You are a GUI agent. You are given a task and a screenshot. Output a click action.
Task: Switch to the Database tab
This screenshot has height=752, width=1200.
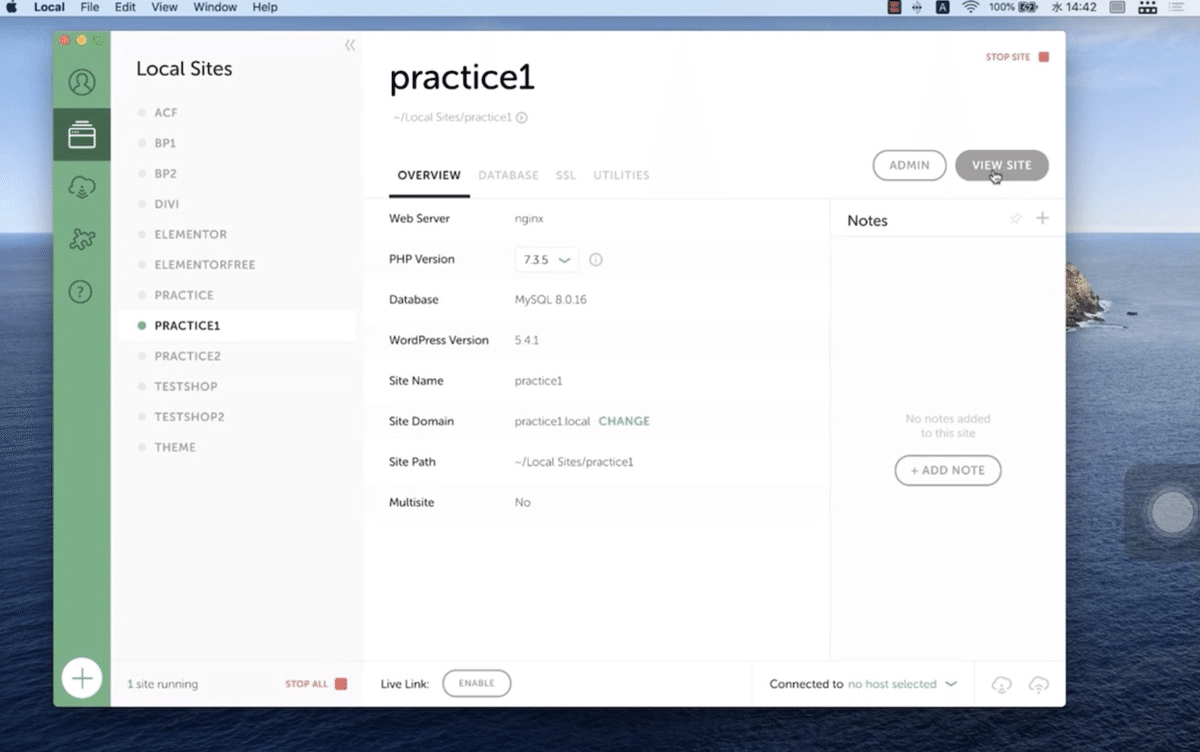tap(508, 176)
